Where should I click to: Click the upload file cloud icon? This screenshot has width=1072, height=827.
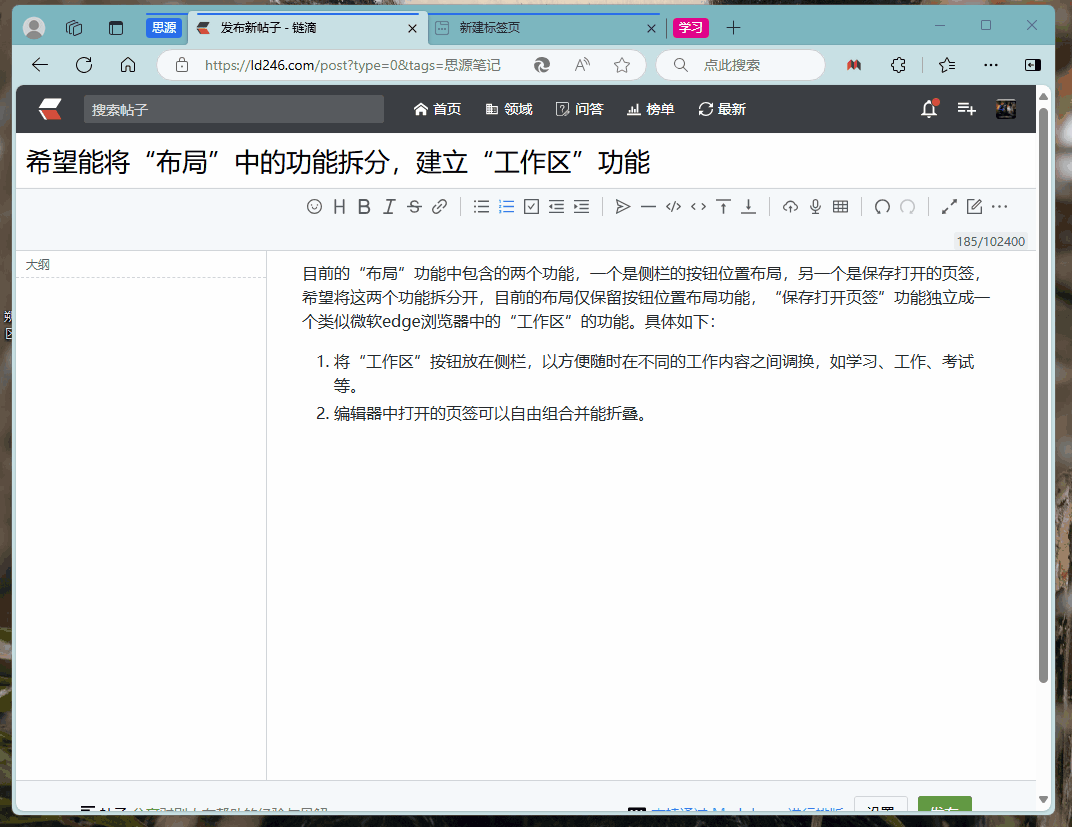click(790, 207)
